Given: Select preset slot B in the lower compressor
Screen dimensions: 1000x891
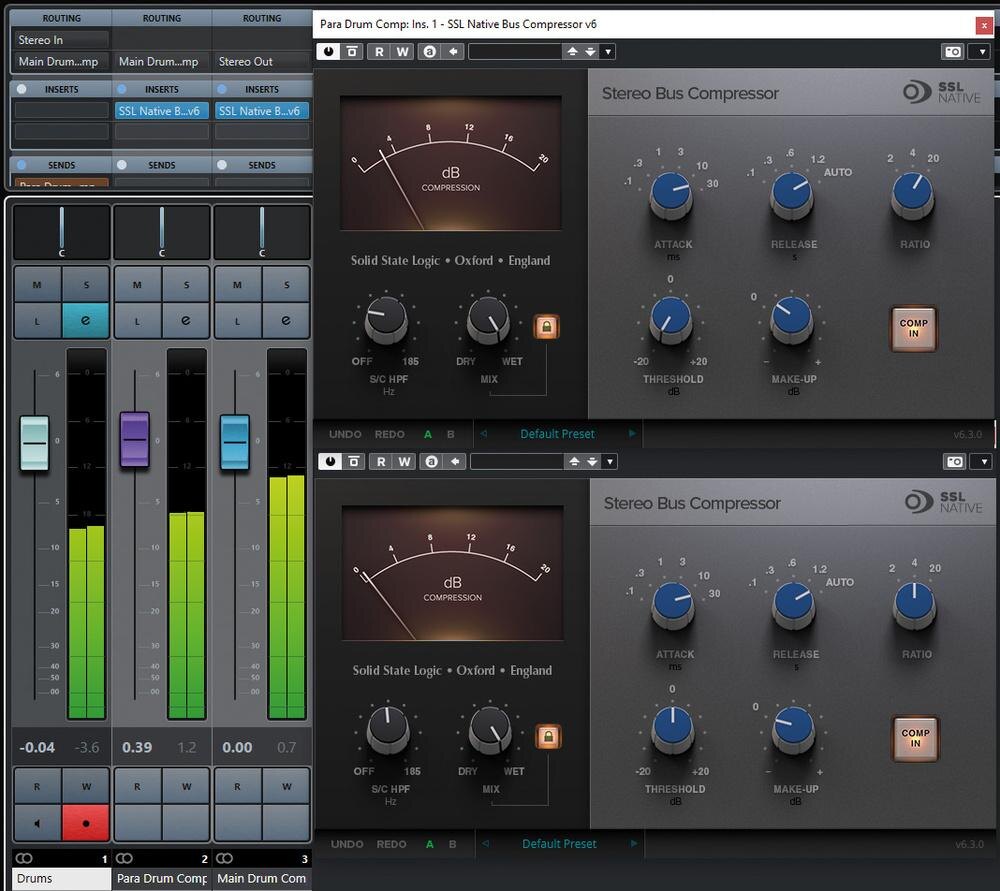Looking at the screenshot, I should pos(453,844).
